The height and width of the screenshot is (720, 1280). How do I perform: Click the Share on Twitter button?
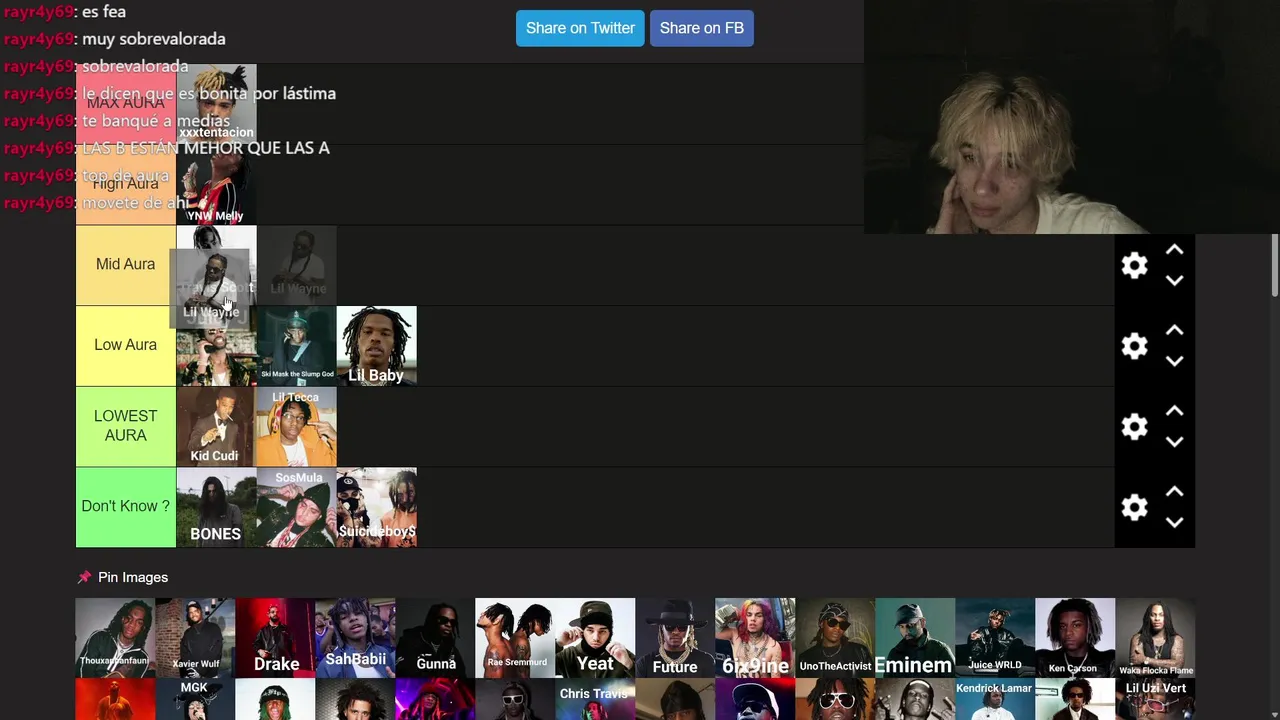580,28
